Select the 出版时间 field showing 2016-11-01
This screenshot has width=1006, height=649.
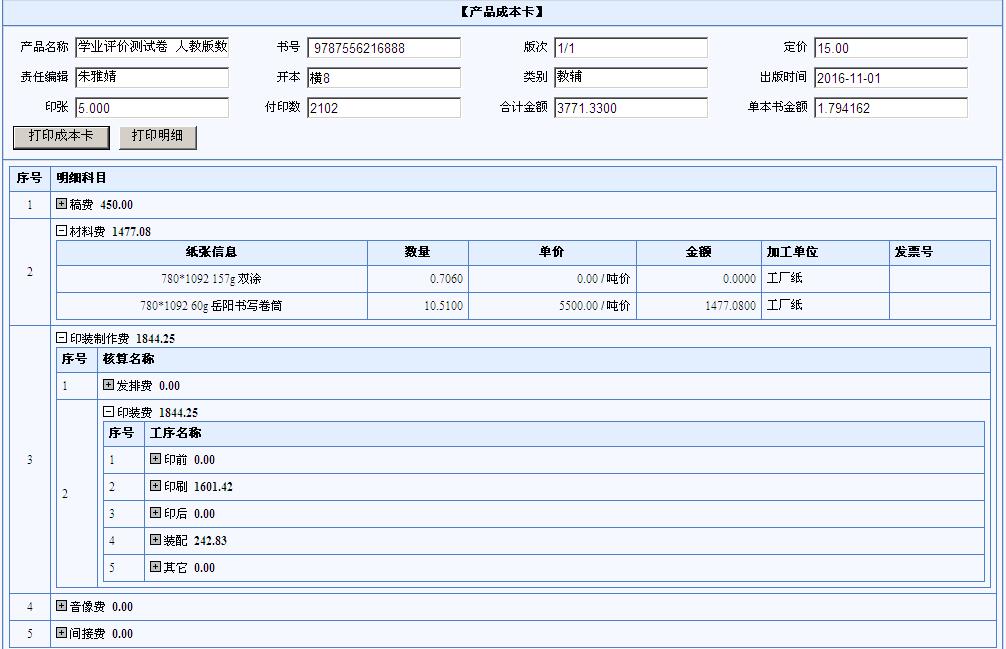(x=893, y=75)
